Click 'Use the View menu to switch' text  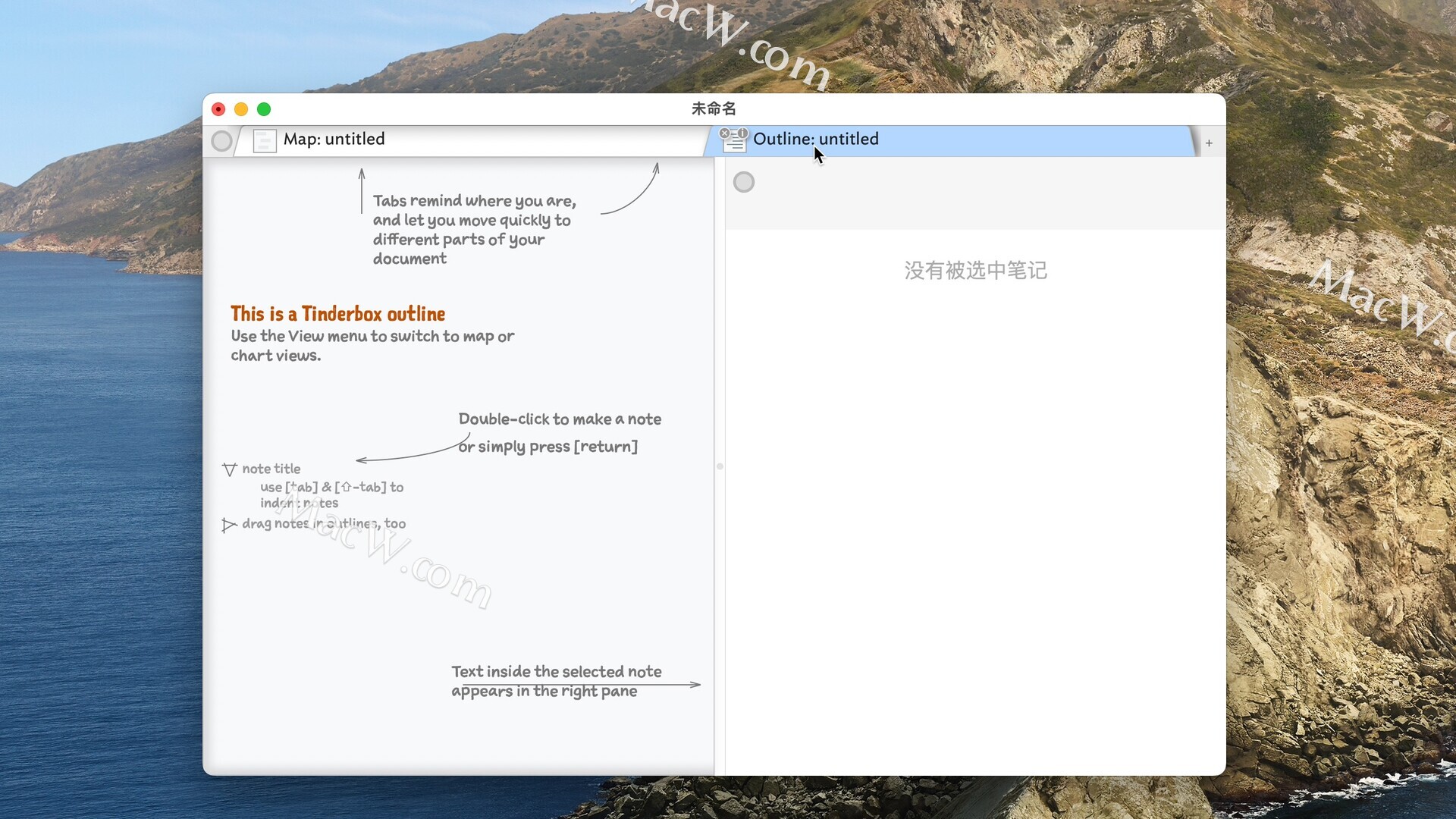pyautogui.click(x=372, y=346)
